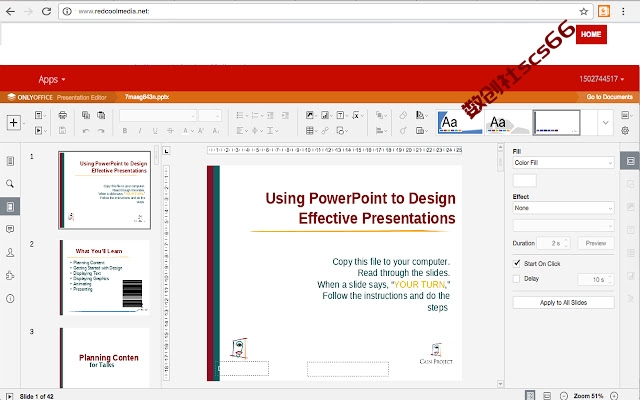The width and height of the screenshot is (640, 400).
Task: Toggle Subscript formatting
Action: click(216, 131)
